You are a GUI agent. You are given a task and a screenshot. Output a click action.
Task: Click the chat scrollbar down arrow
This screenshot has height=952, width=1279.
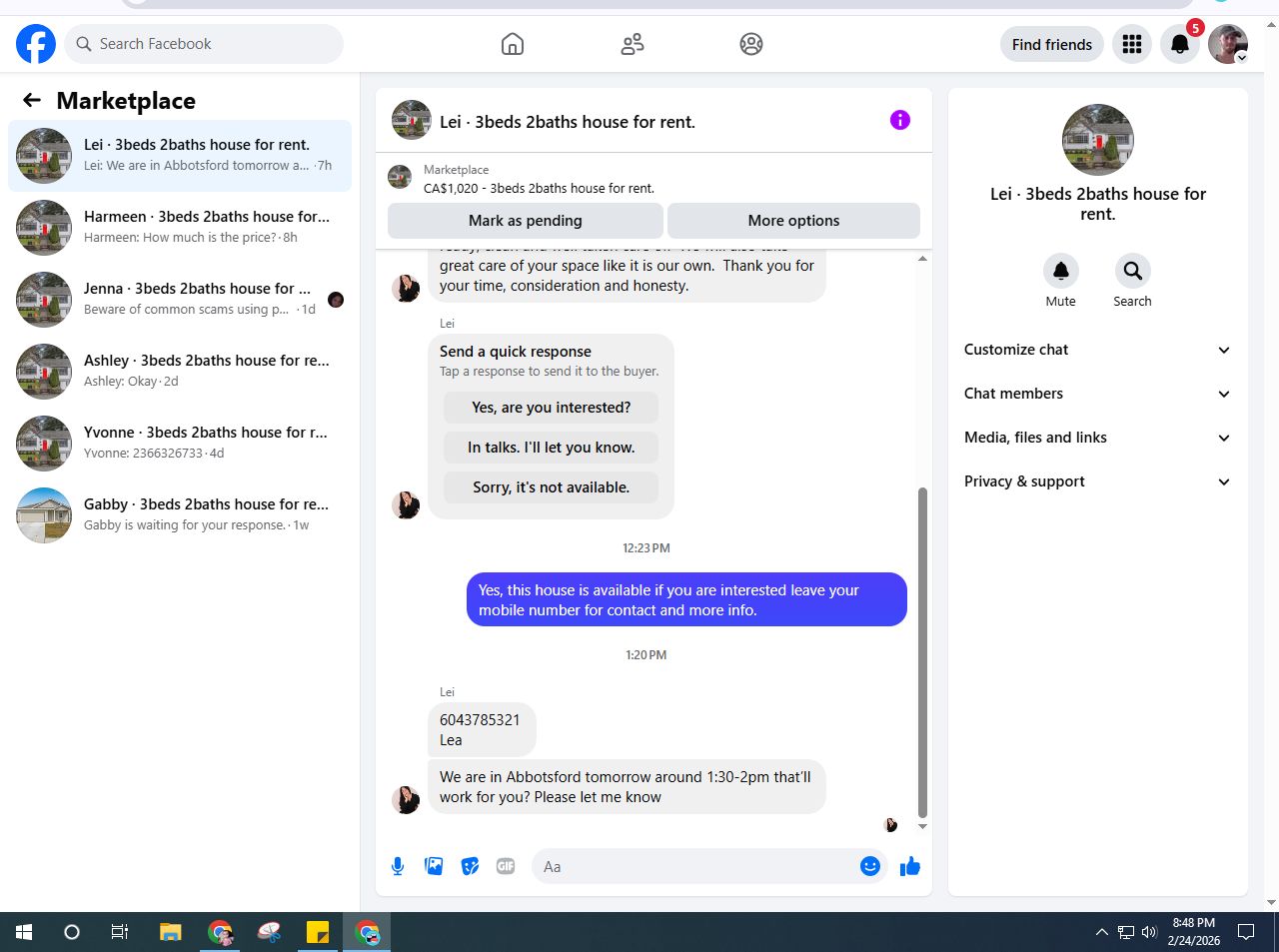pyautogui.click(x=922, y=827)
